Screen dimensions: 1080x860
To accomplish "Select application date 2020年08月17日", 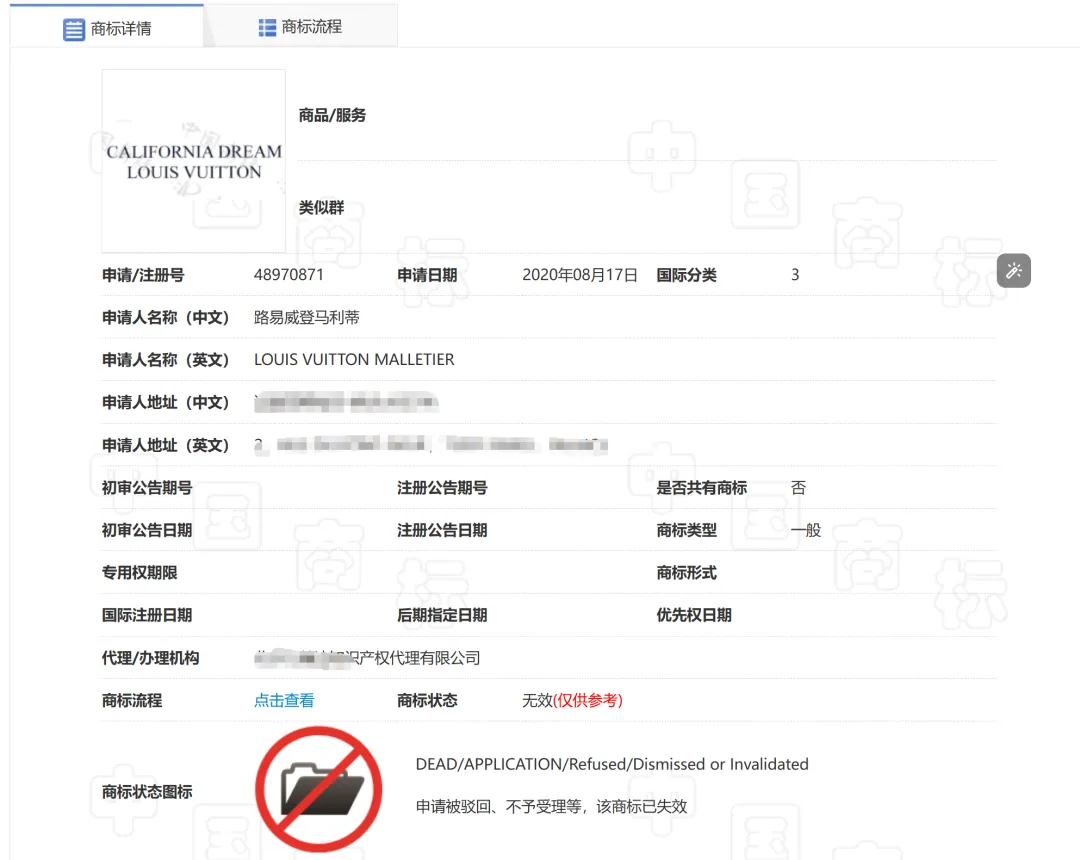I will tap(580, 275).
